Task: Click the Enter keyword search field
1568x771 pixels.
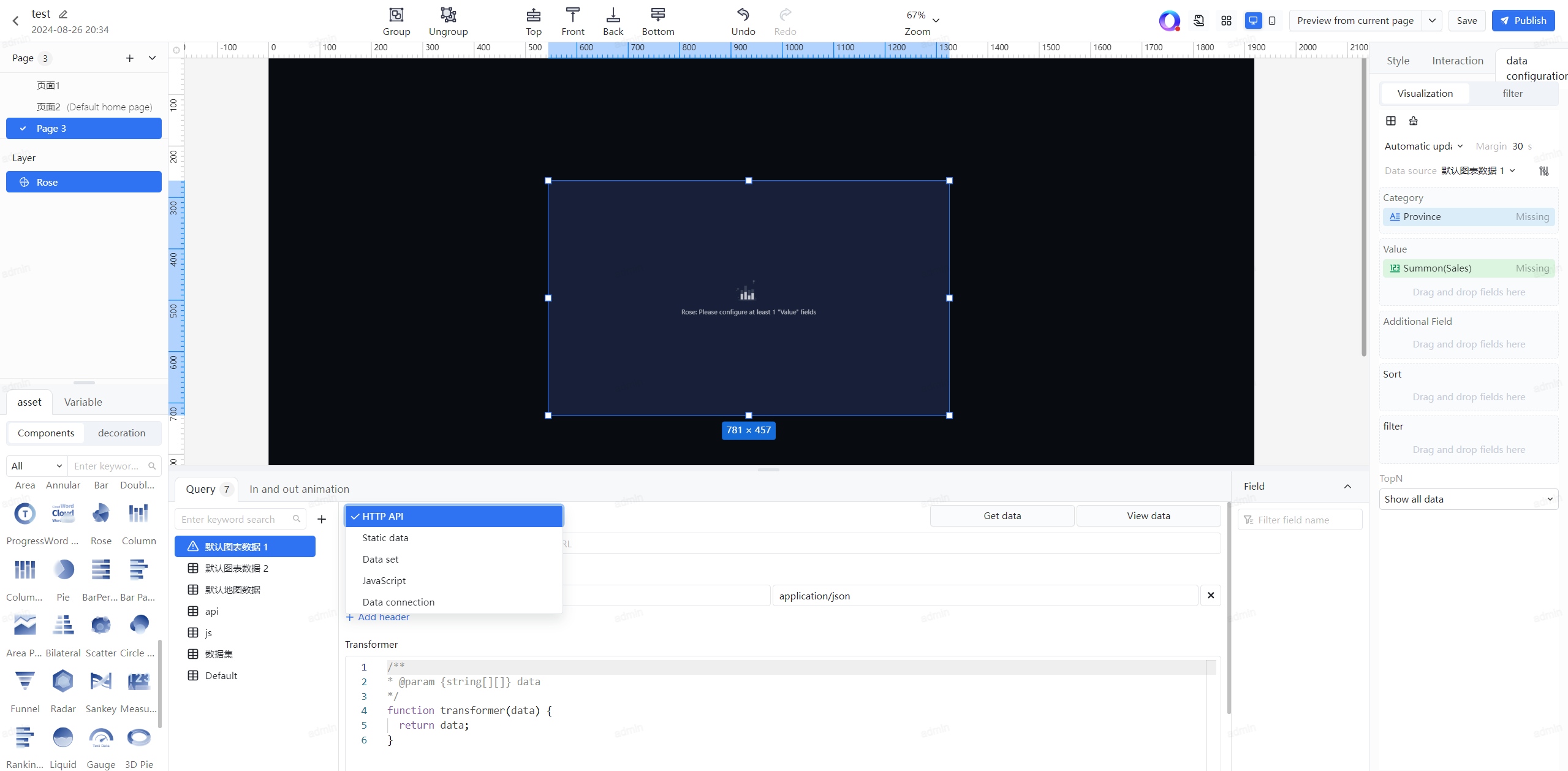Action: 241,519
